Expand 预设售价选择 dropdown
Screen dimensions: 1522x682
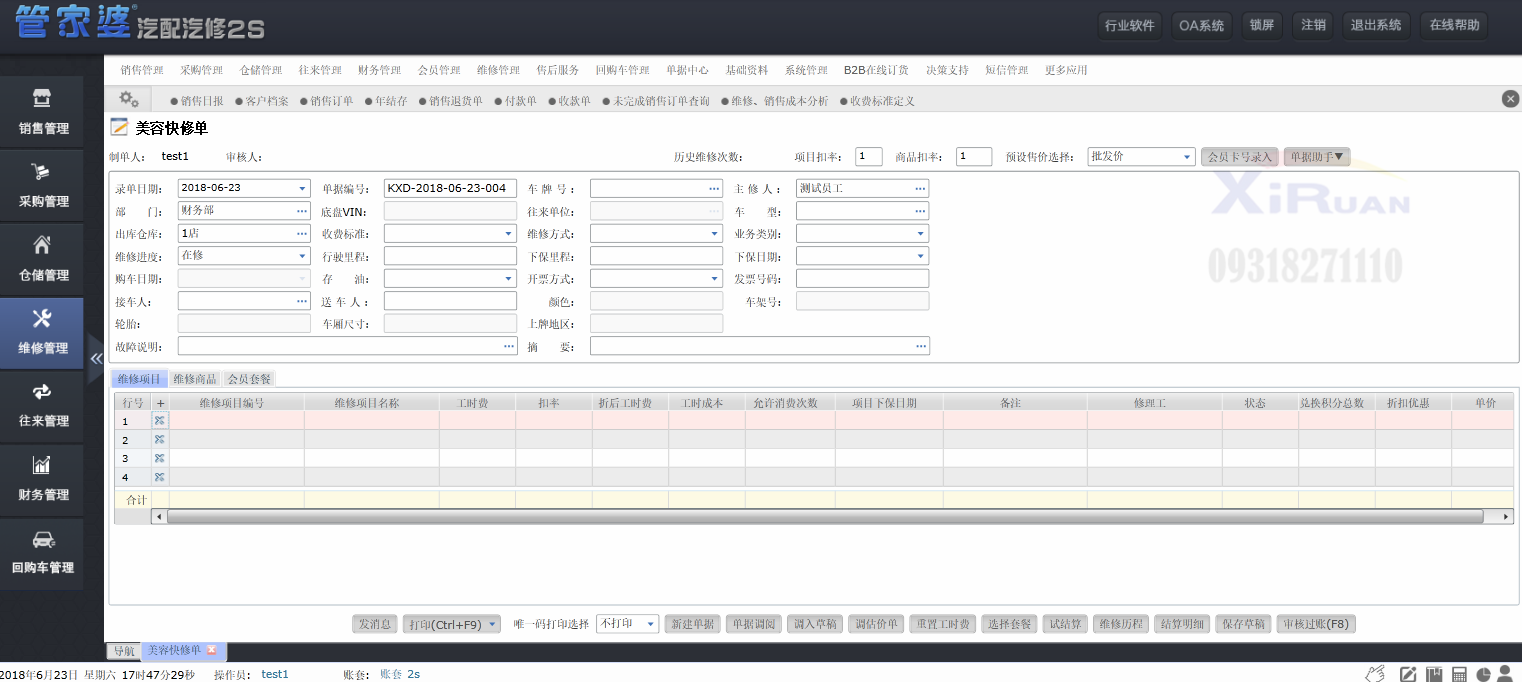coord(1187,157)
